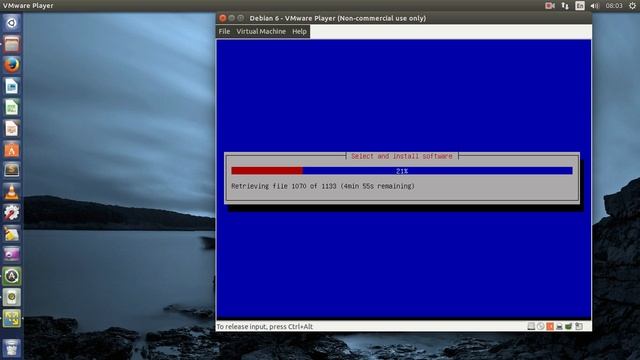The image size is (640, 360).
Task: Open the clock showing 08:03
Action: [613, 6]
